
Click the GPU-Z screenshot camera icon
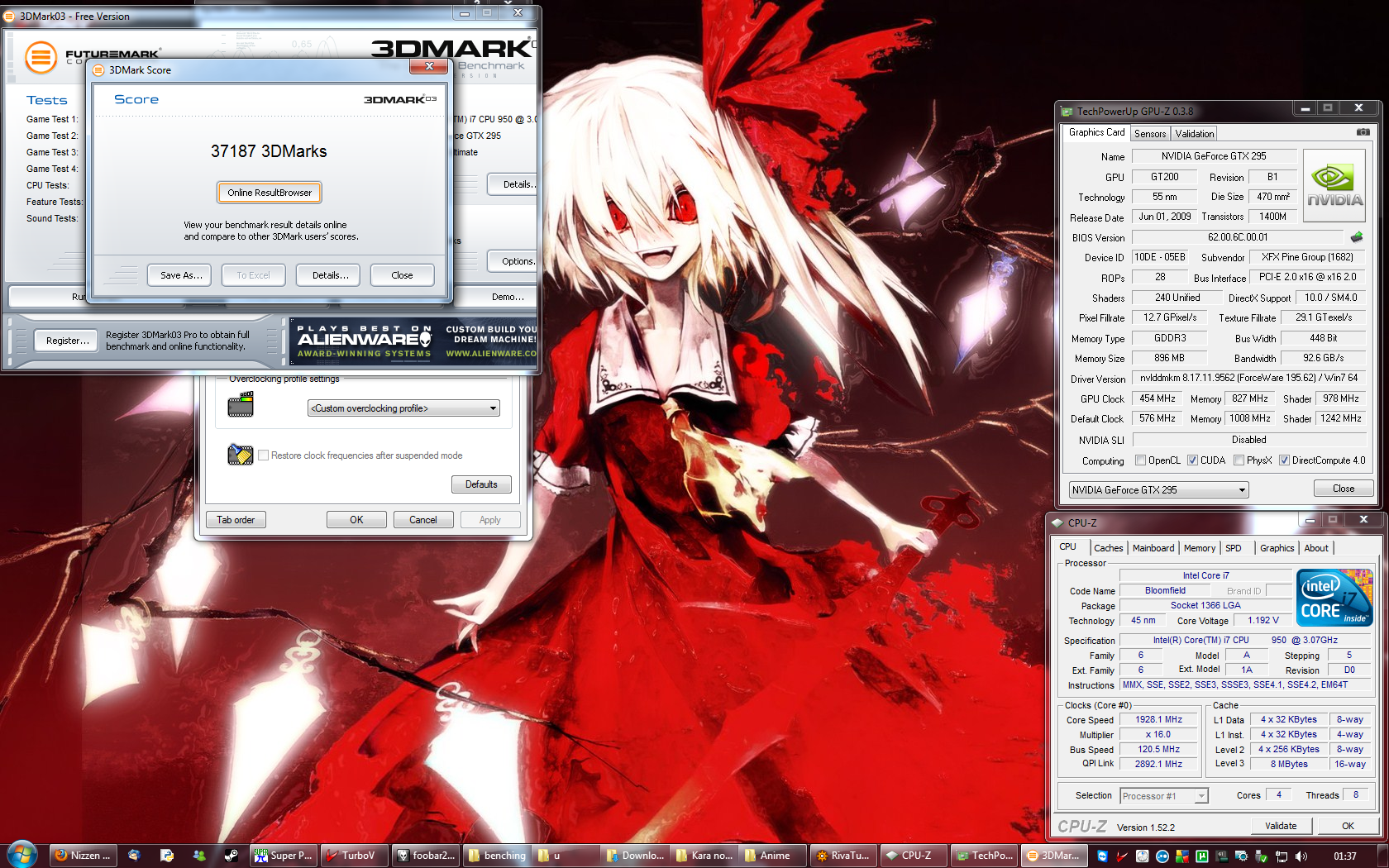tap(1363, 132)
